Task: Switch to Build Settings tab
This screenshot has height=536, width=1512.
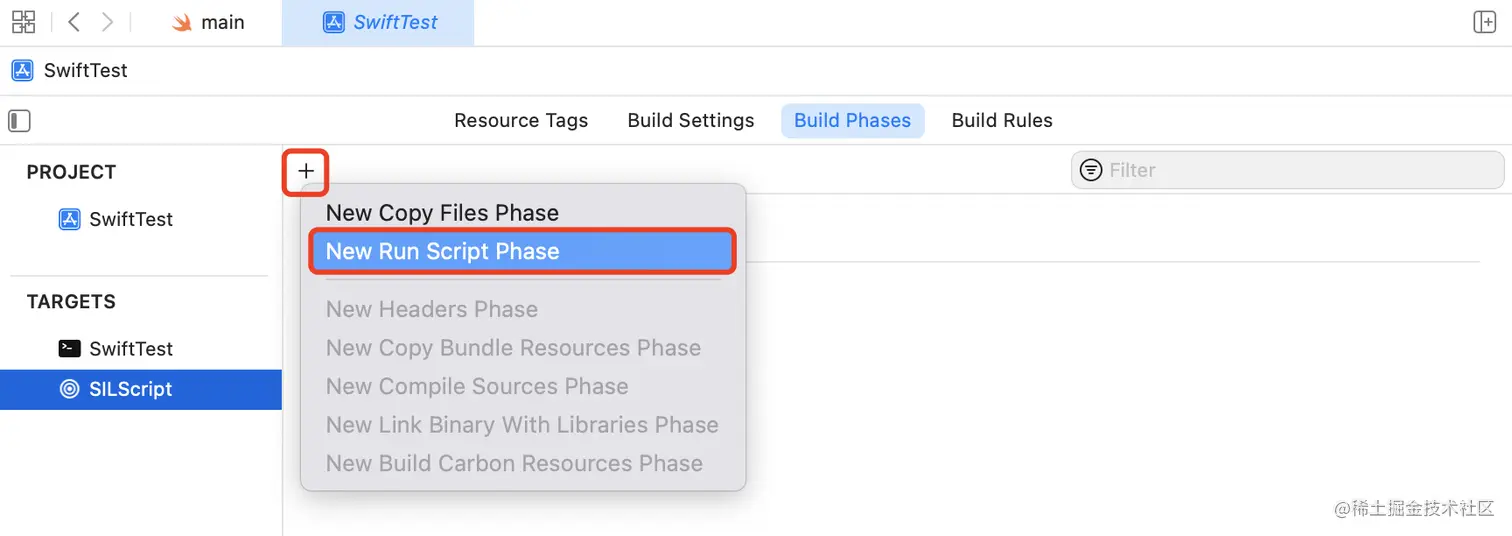Action: click(x=691, y=120)
